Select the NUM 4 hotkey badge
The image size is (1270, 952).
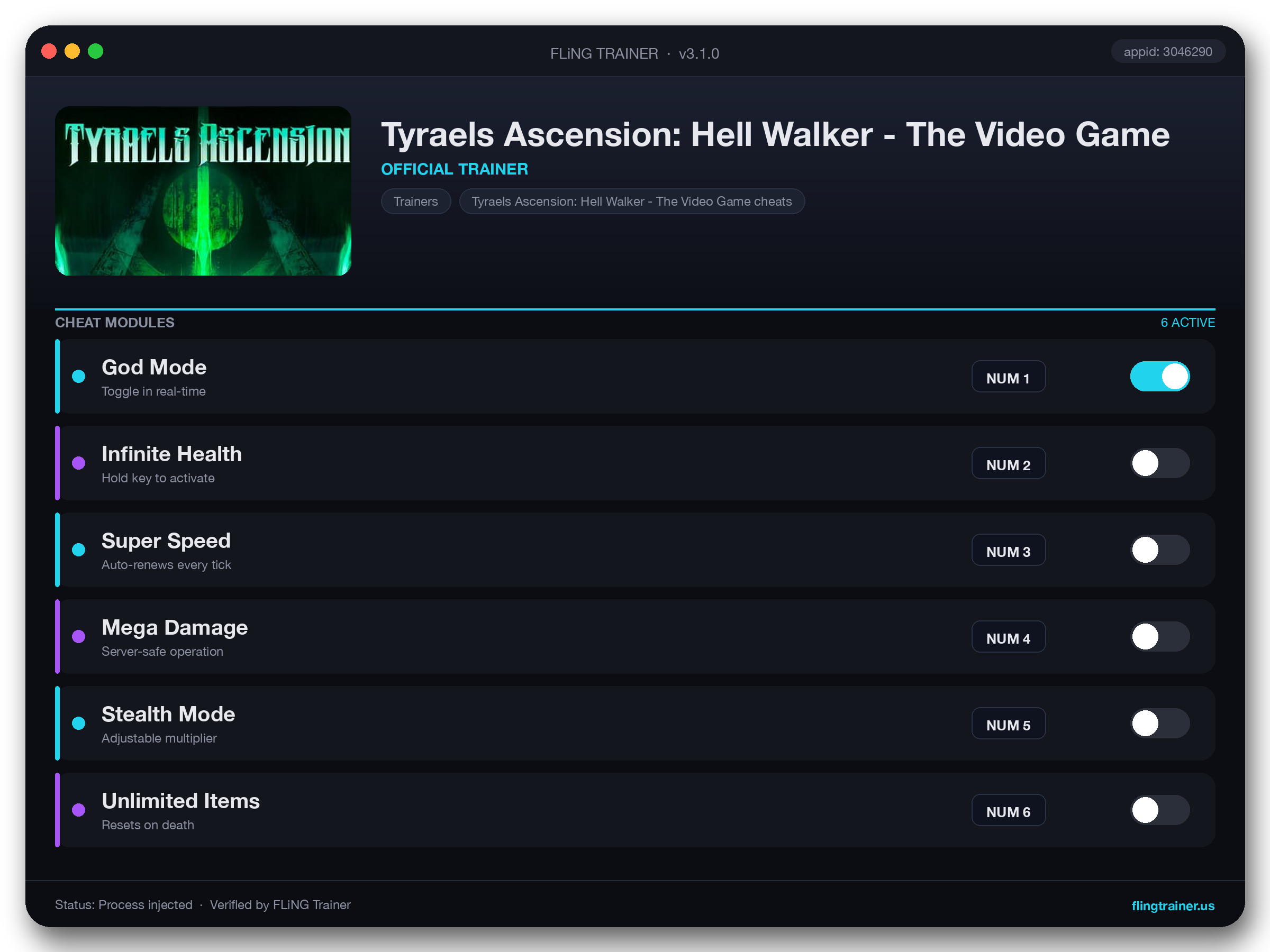[x=1008, y=636]
